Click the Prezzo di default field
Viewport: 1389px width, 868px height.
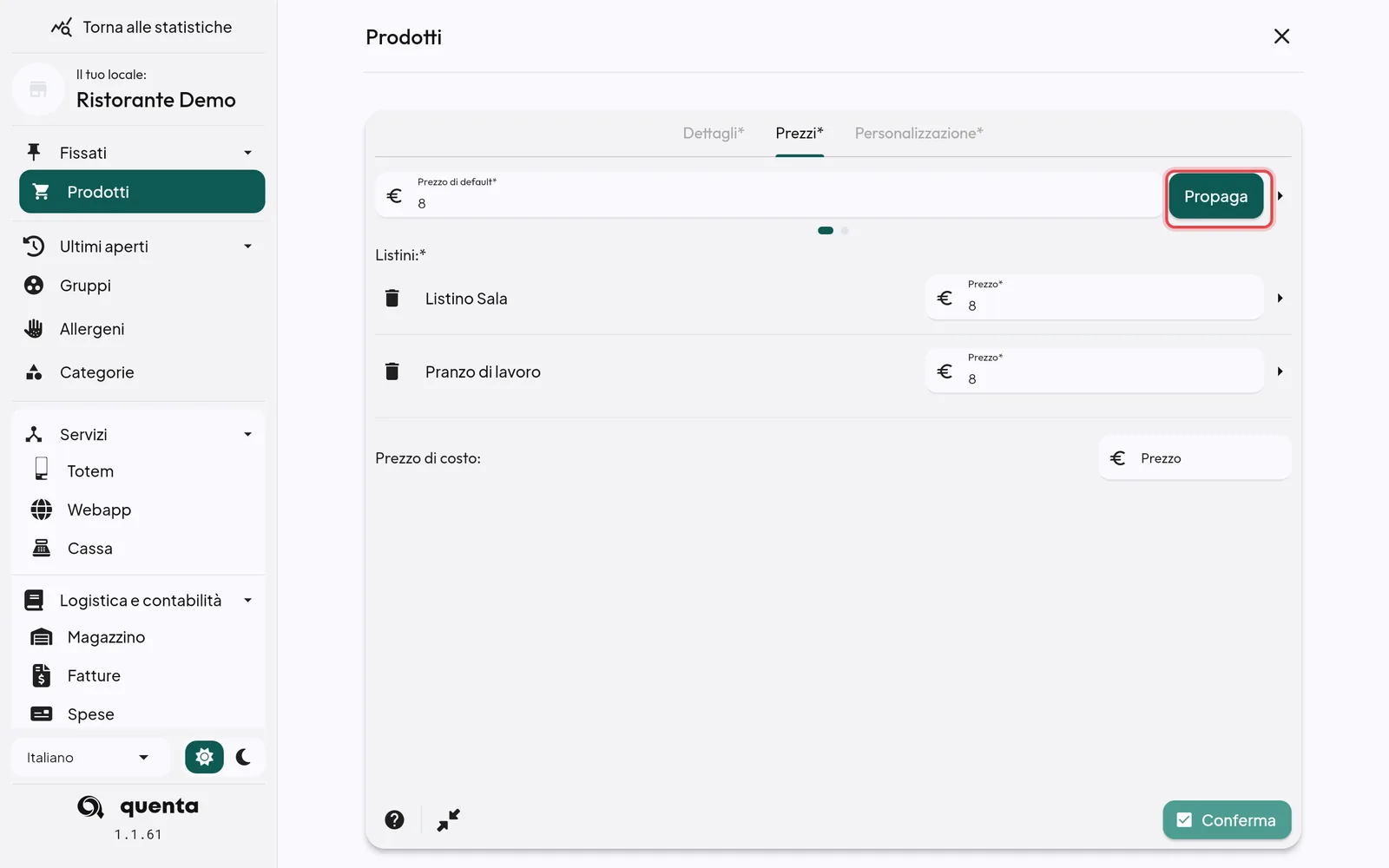(x=769, y=194)
